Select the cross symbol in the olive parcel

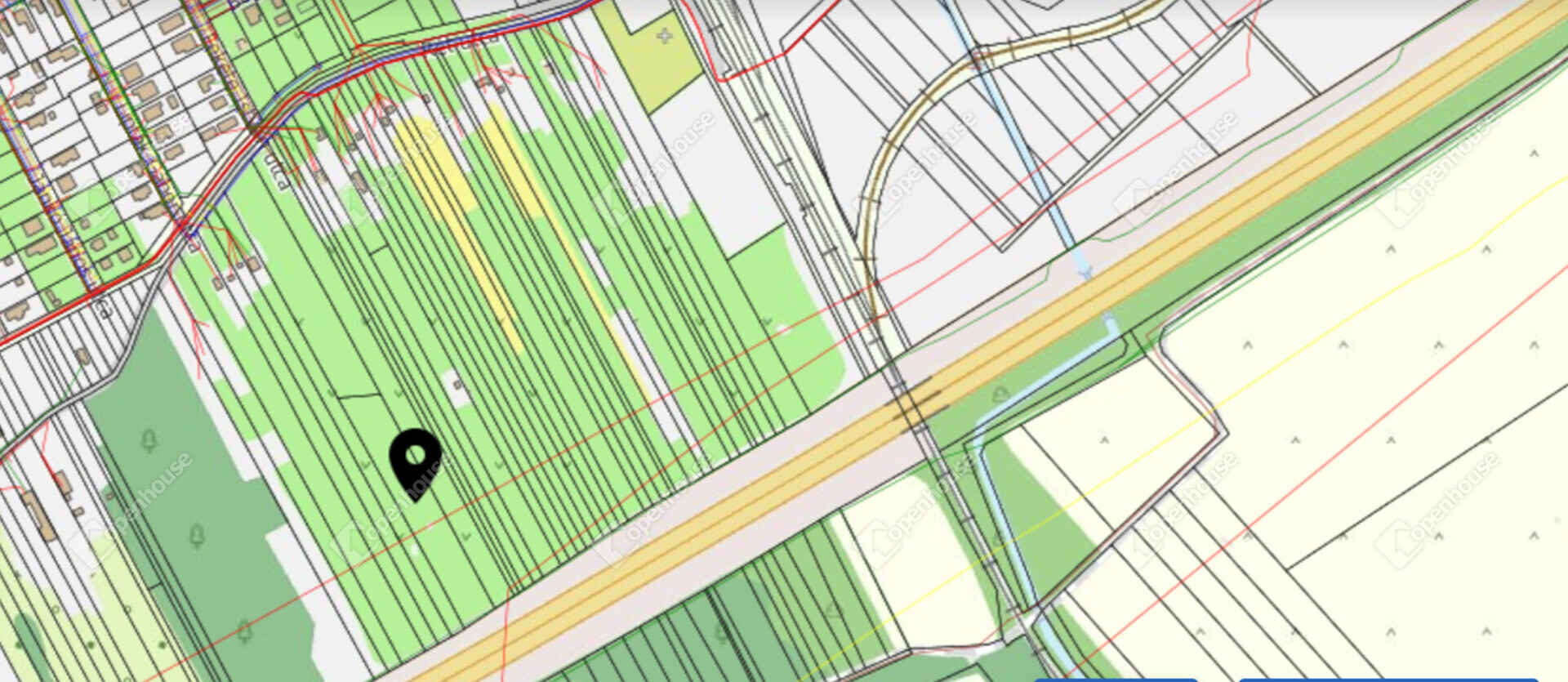[665, 36]
